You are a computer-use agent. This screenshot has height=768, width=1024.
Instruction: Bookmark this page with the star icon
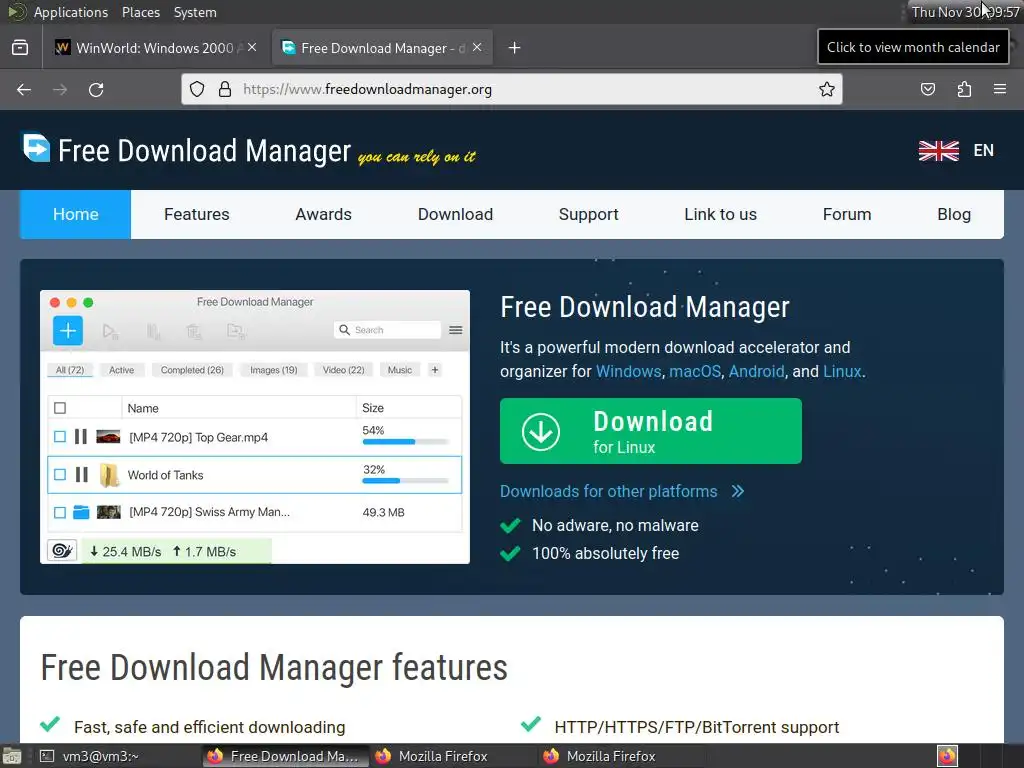pos(827,89)
